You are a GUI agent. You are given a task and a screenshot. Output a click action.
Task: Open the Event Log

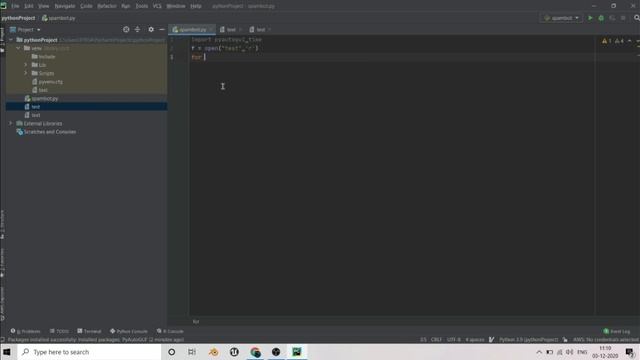tap(617, 331)
